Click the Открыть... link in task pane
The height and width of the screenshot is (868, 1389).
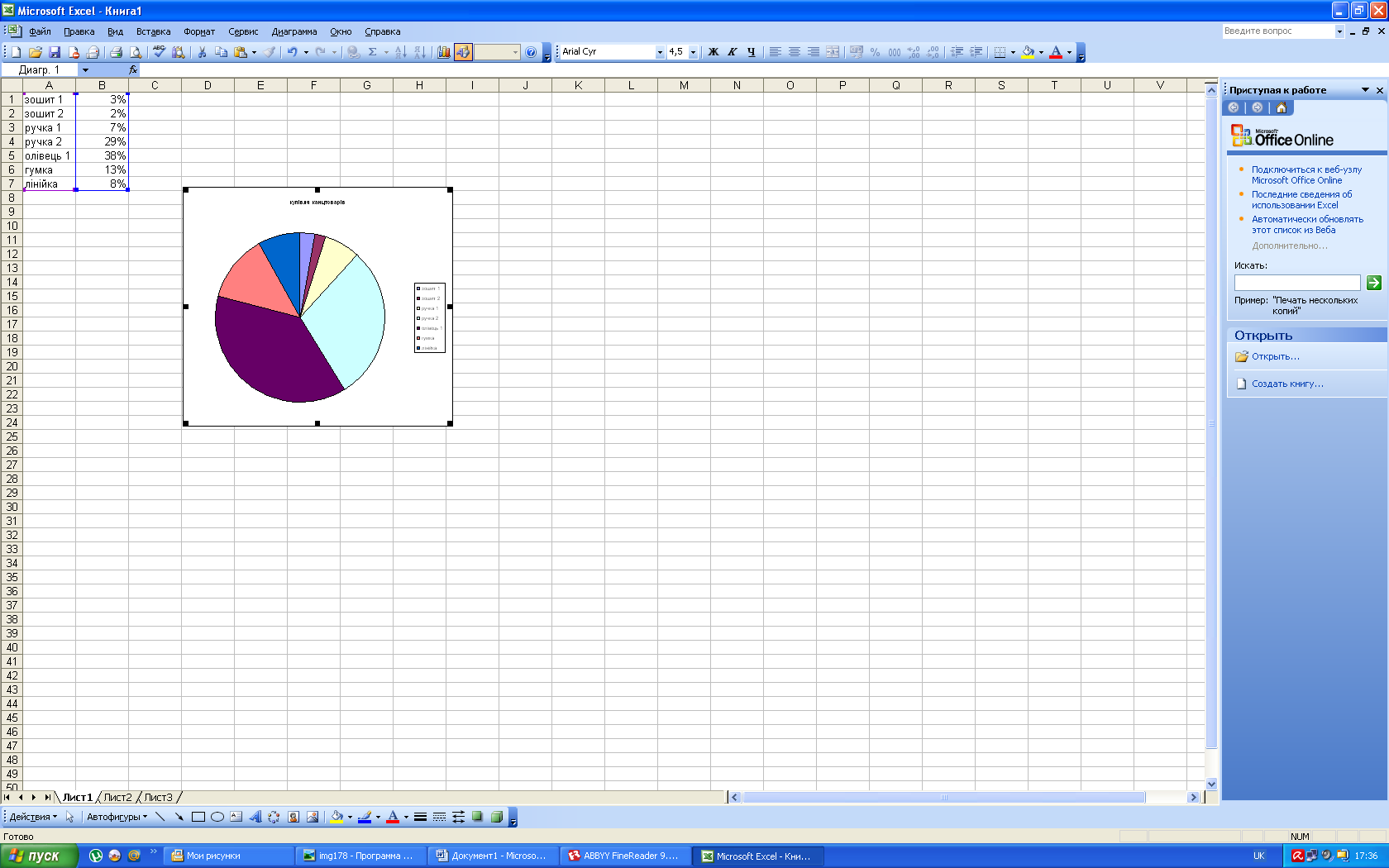[x=1275, y=356]
